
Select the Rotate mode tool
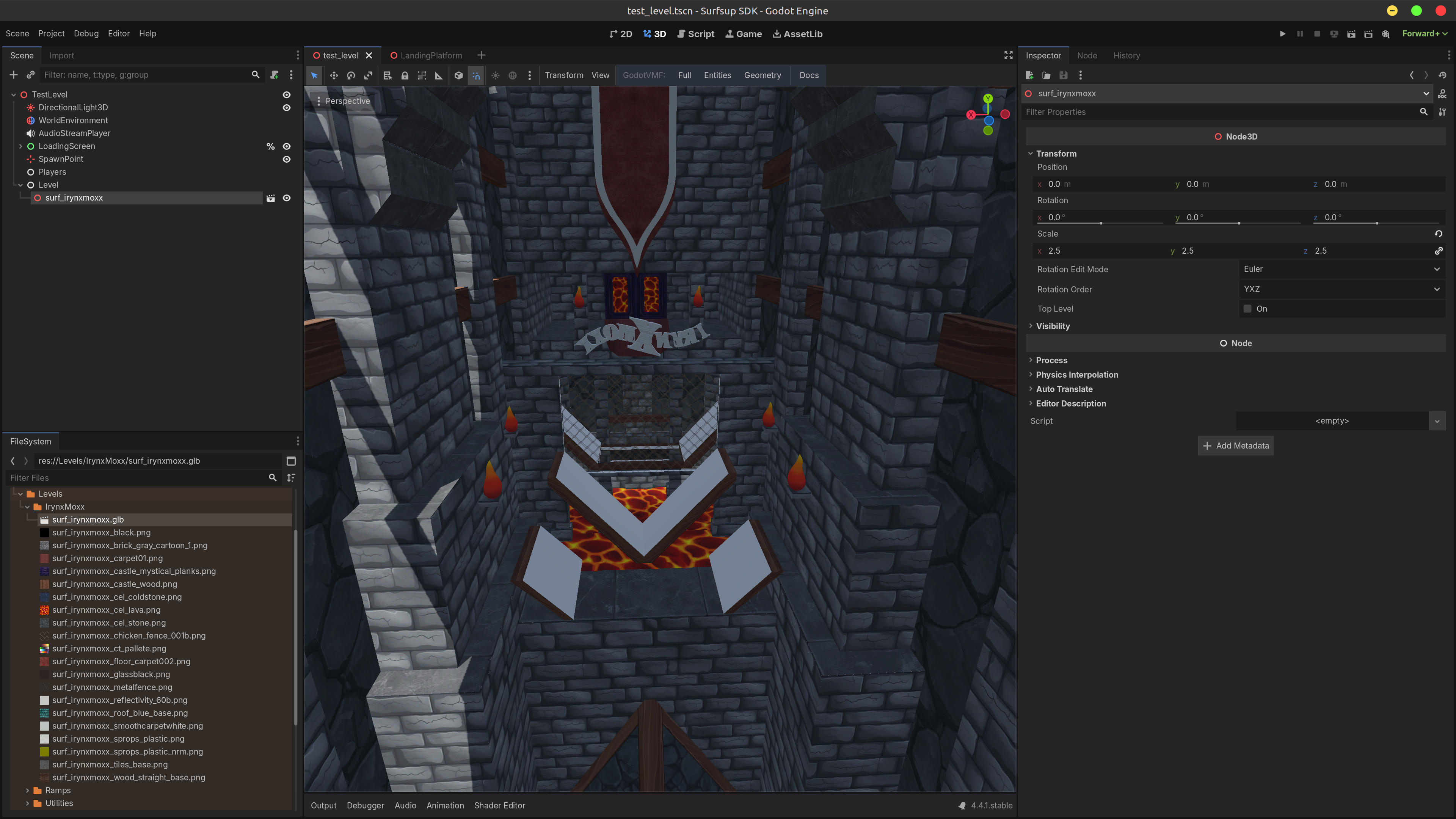351,75
